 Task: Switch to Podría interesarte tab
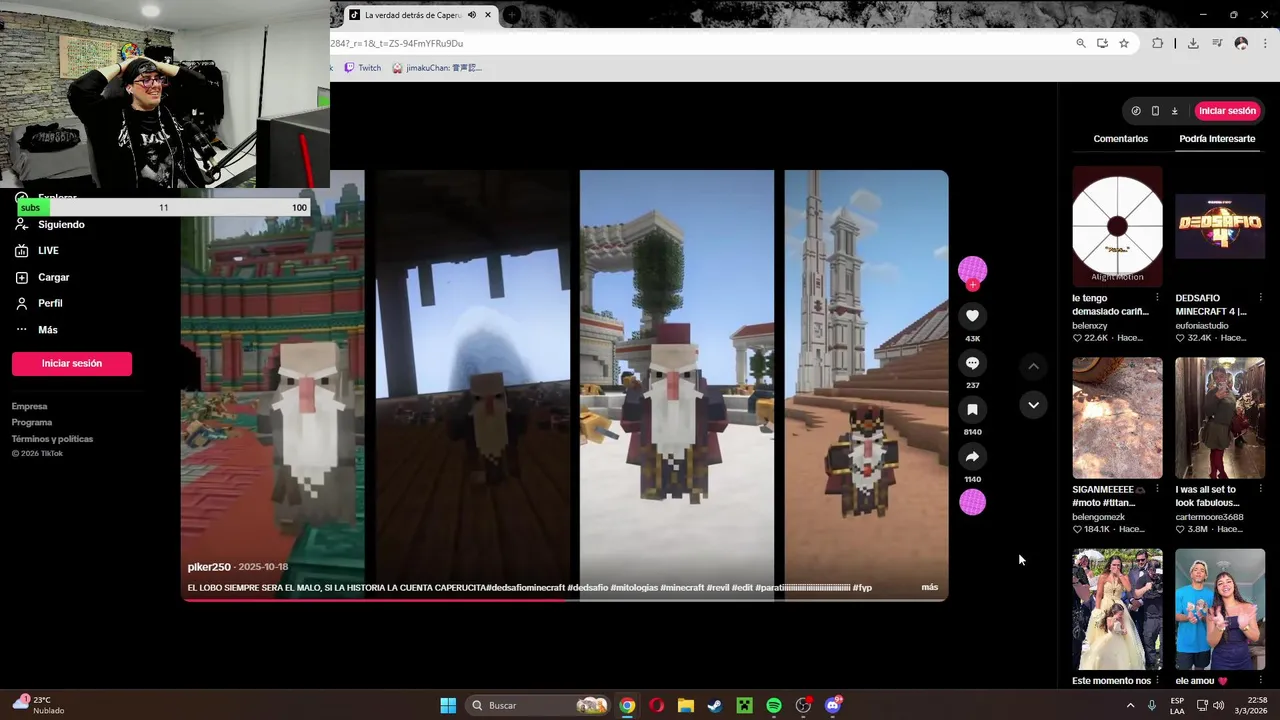click(x=1217, y=139)
